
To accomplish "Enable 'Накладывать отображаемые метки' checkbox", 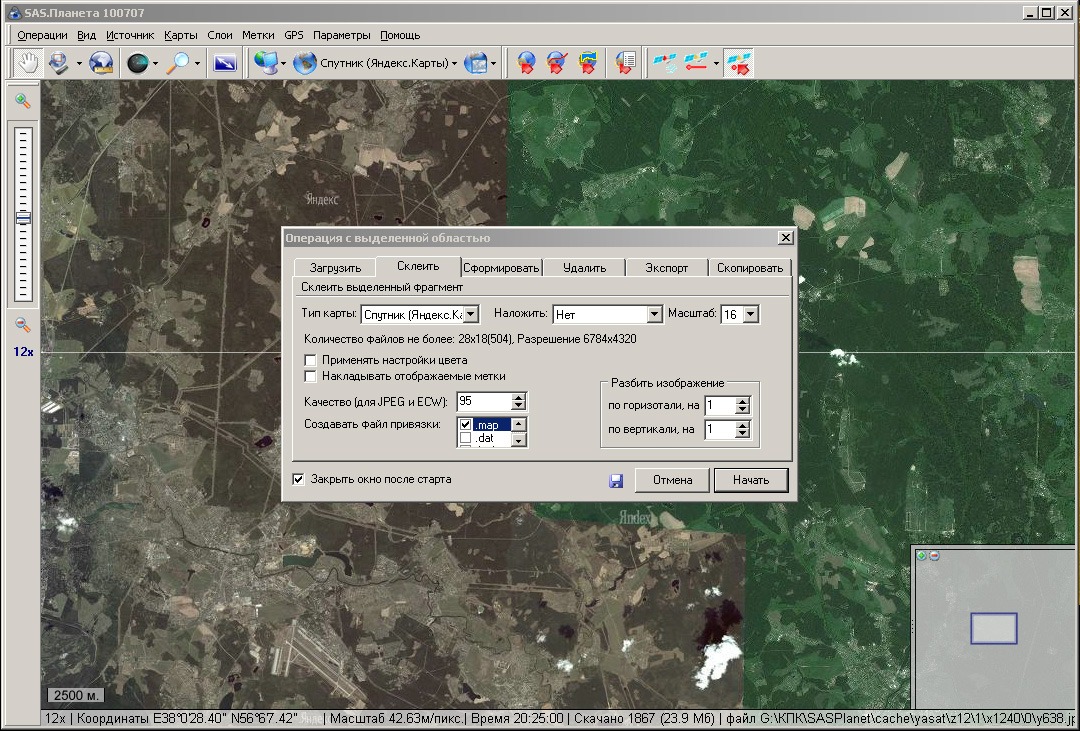I will pyautogui.click(x=311, y=377).
